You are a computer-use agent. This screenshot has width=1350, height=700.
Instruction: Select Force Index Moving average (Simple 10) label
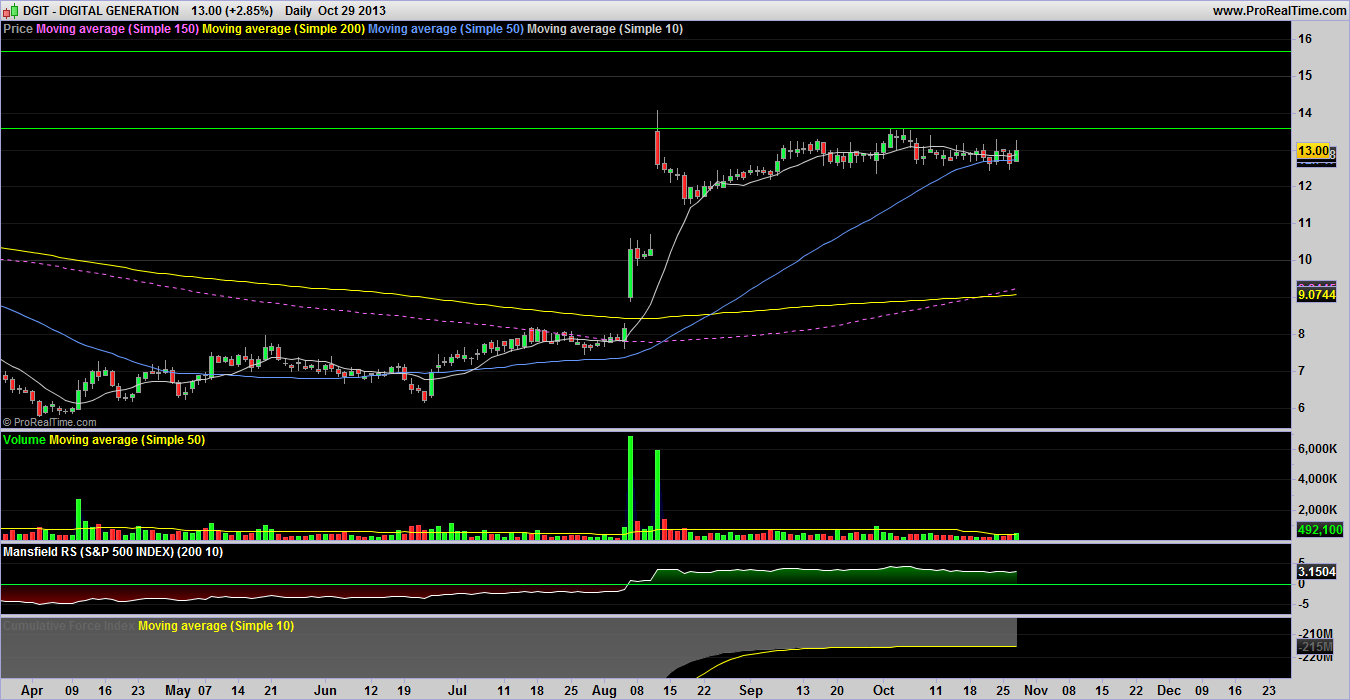[216, 626]
